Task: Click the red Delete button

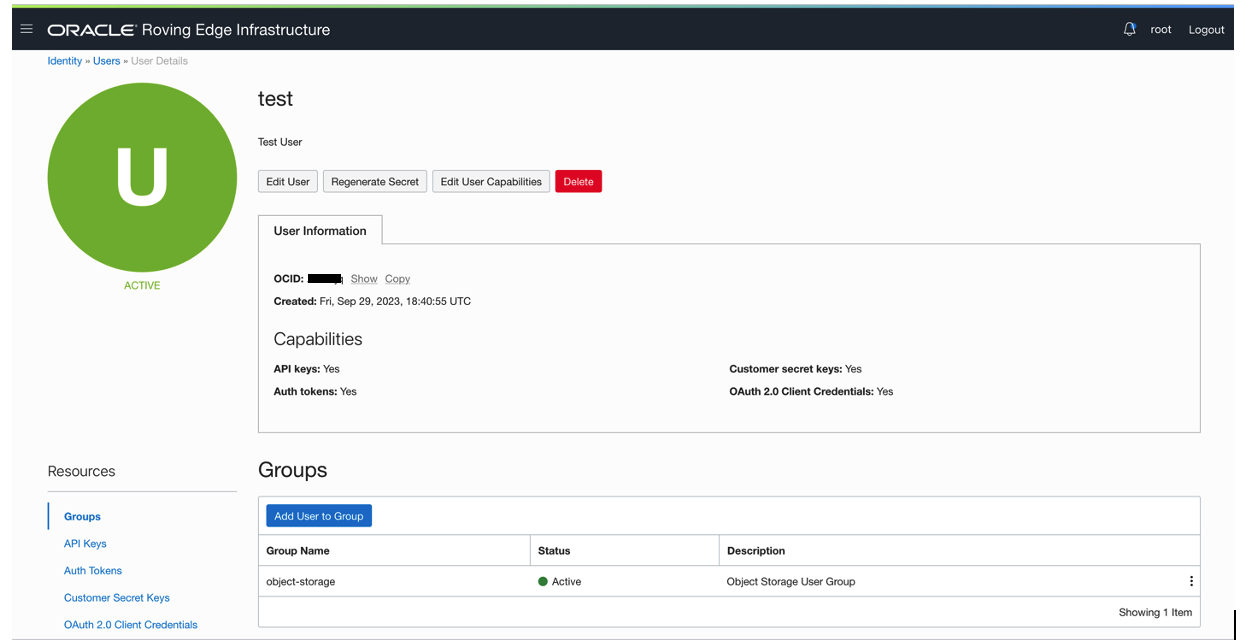Action: coord(578,181)
